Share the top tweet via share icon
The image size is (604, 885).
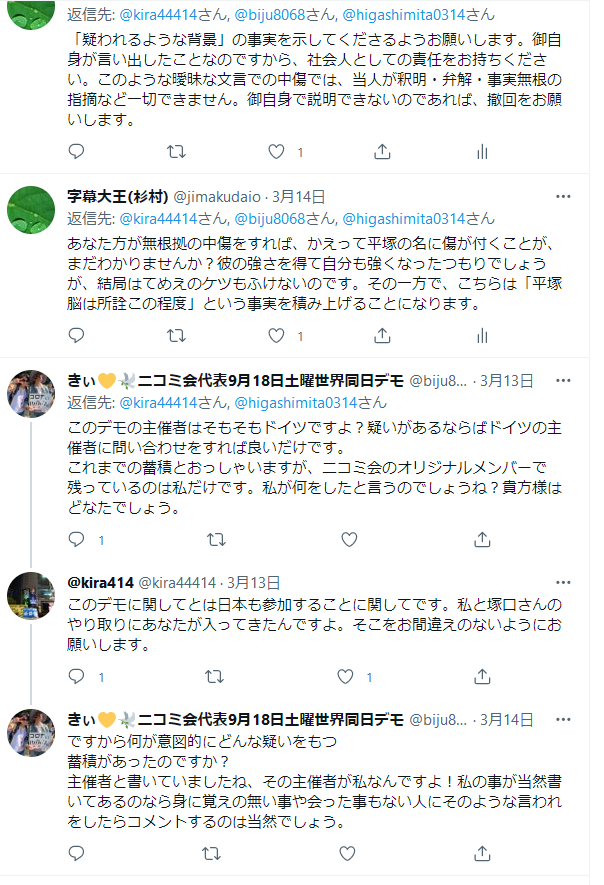point(381,151)
